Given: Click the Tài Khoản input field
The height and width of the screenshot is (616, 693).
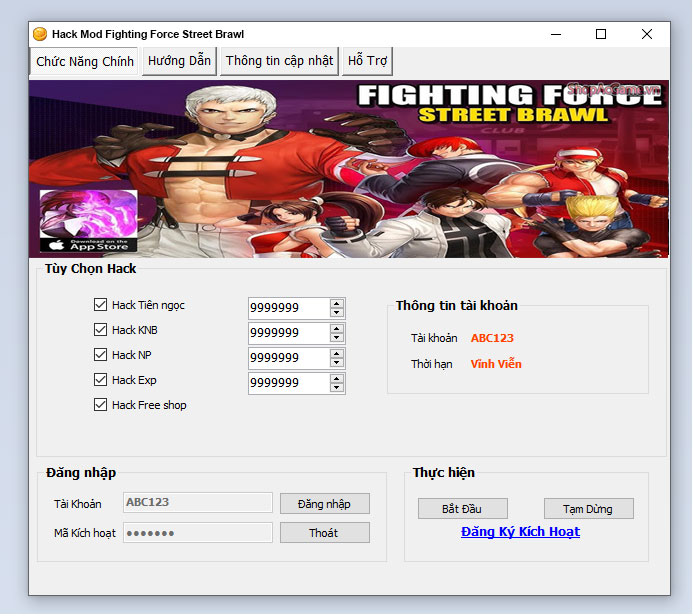Looking at the screenshot, I should [198, 503].
